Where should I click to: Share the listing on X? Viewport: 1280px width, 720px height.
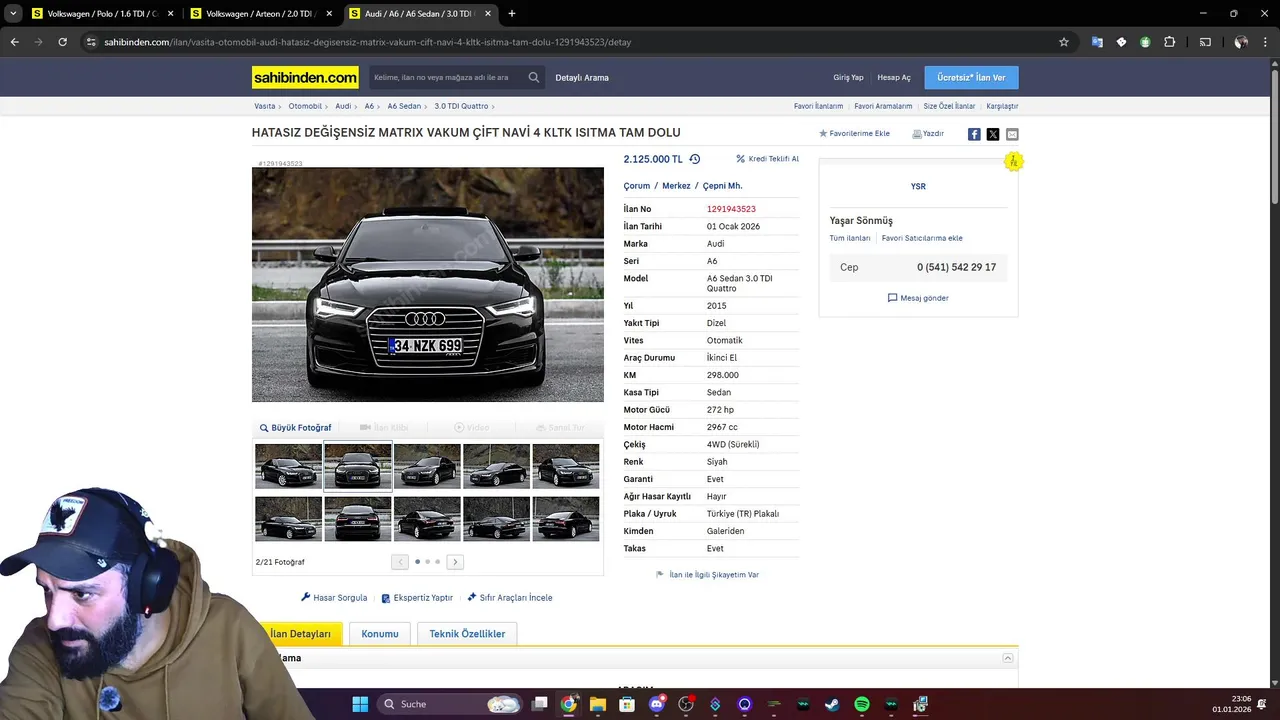click(993, 134)
